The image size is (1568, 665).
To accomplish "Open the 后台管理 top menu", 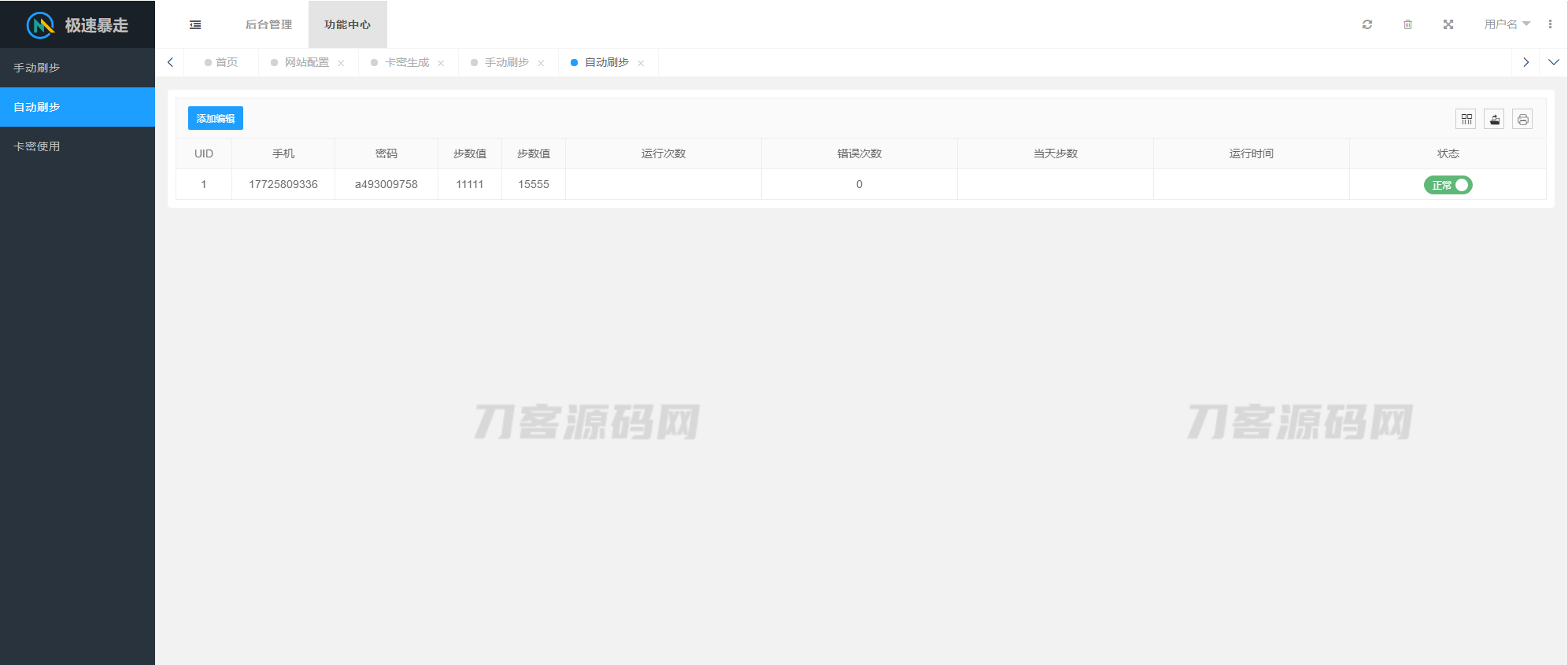I will pyautogui.click(x=268, y=24).
